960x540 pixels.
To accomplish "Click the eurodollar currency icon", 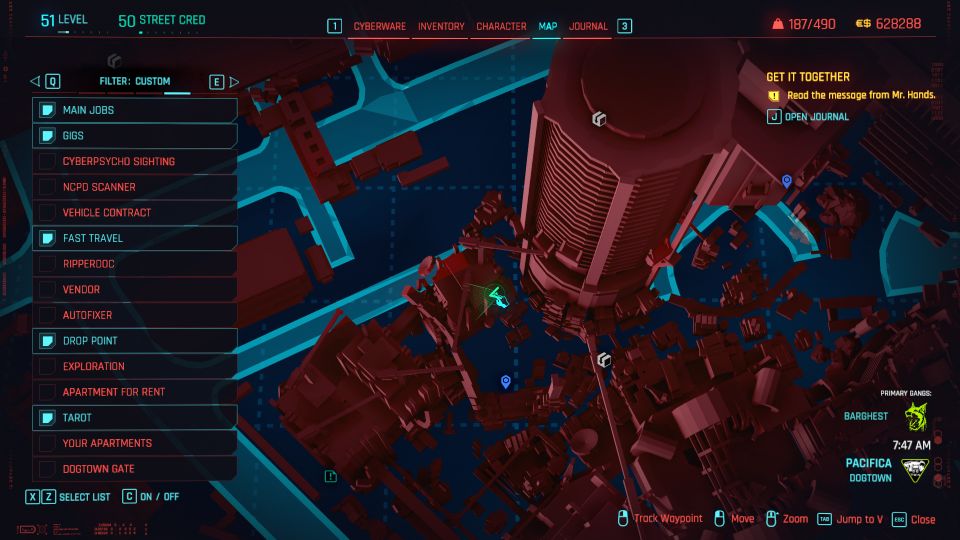I will pyautogui.click(x=863, y=24).
